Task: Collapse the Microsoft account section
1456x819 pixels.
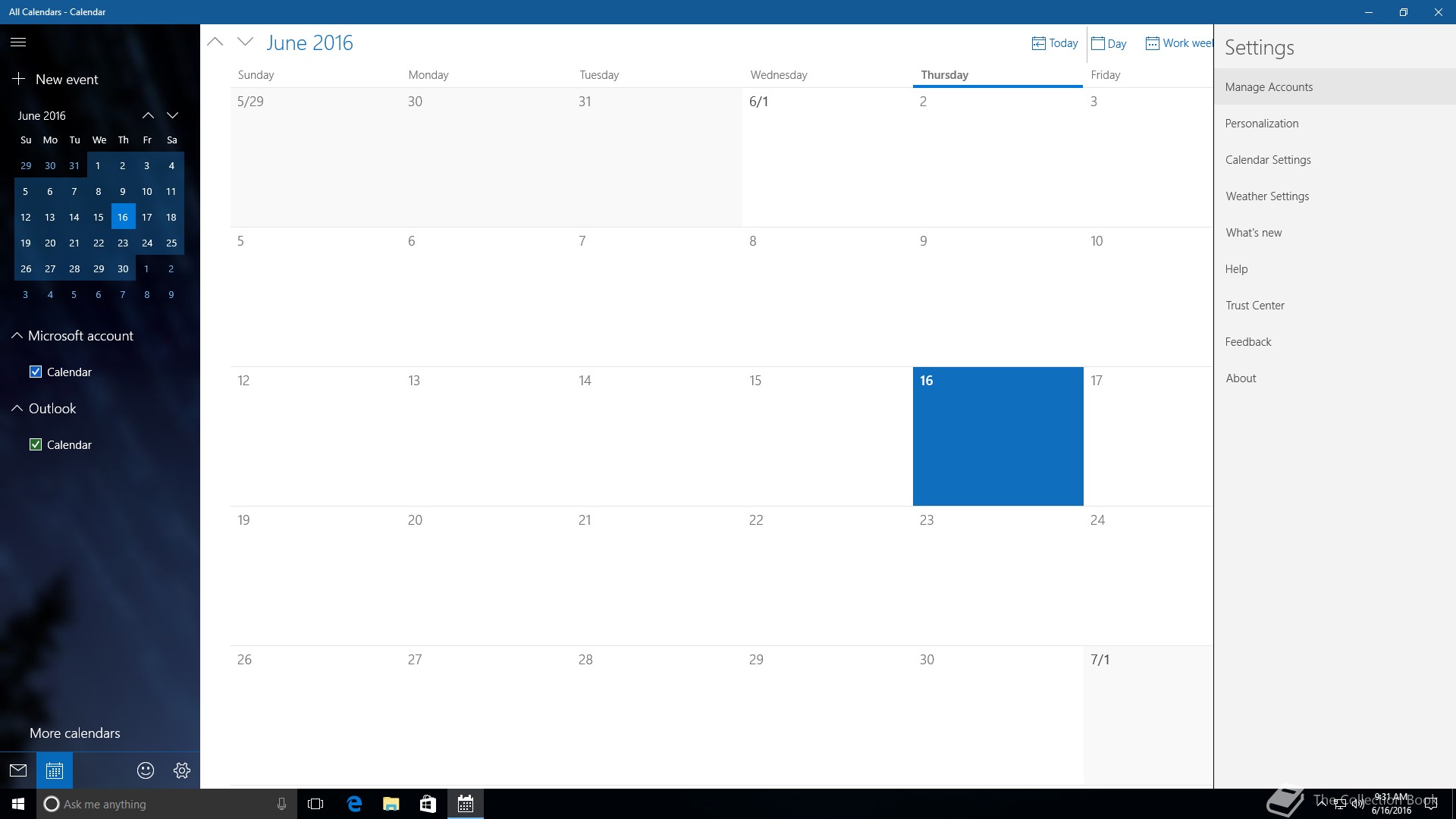Action: coord(17,335)
